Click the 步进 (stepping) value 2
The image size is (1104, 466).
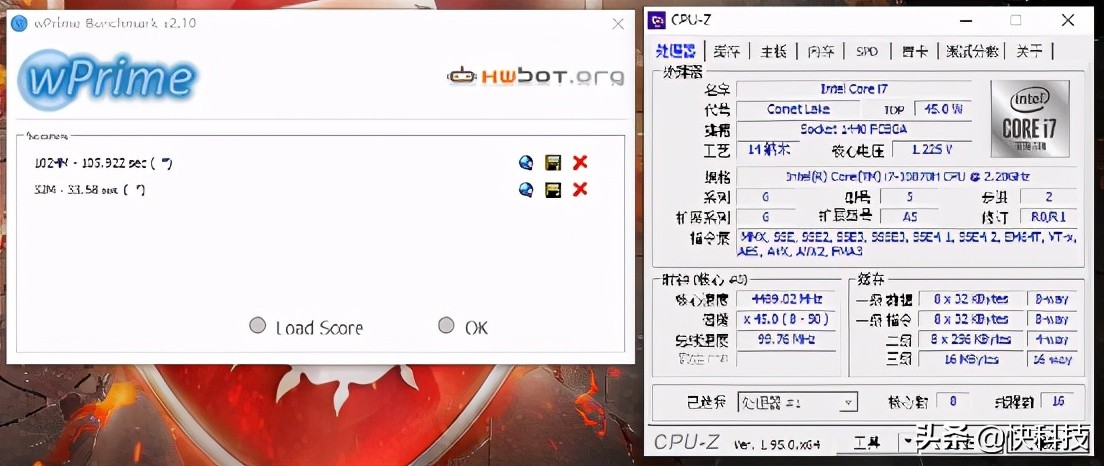coord(1048,196)
